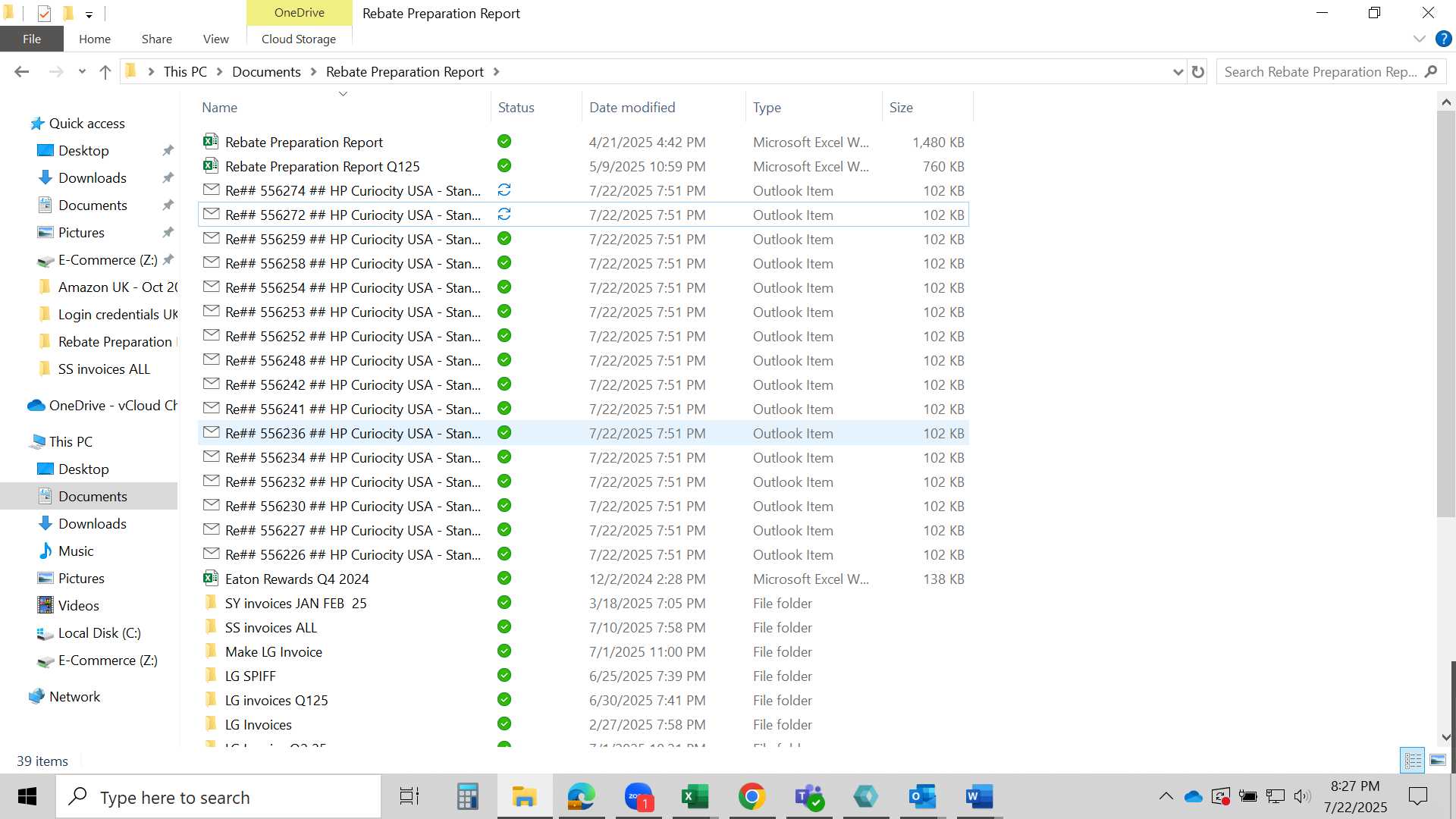Go back with the Back arrow
The image size is (1456, 819).
click(x=22, y=71)
